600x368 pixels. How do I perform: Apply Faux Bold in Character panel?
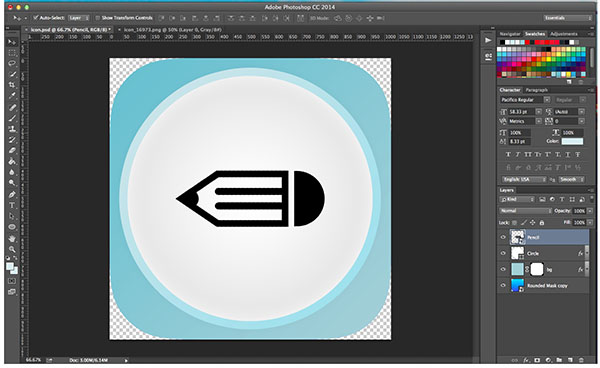pos(508,155)
